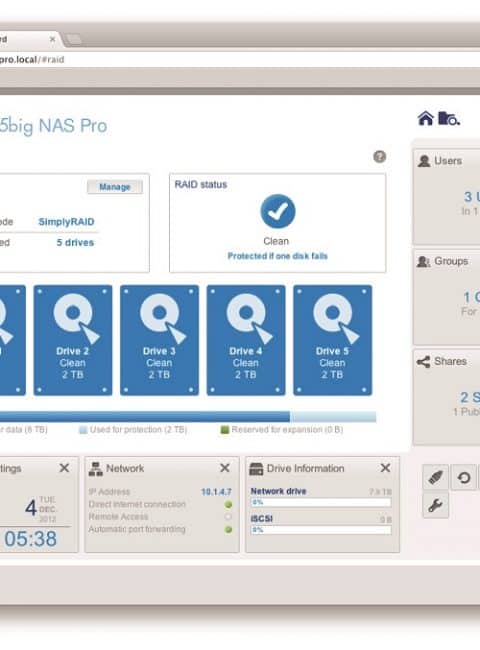Open a new browser tab
480x650 pixels.
(x=74, y=39)
